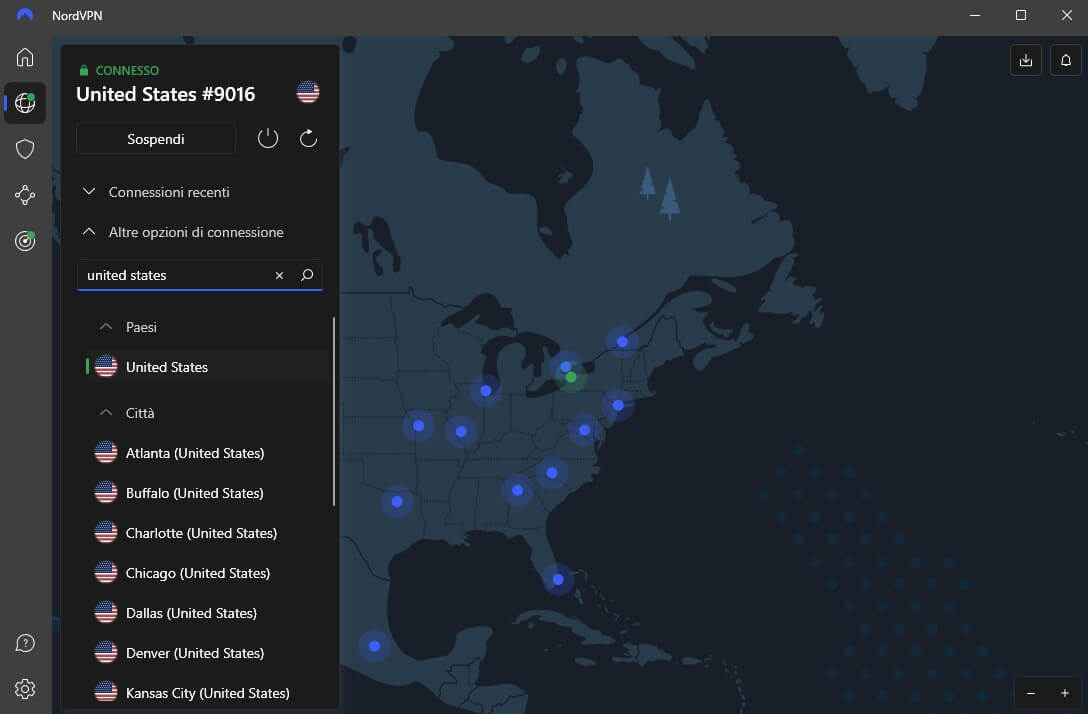Click the magnifier search icon

307,275
